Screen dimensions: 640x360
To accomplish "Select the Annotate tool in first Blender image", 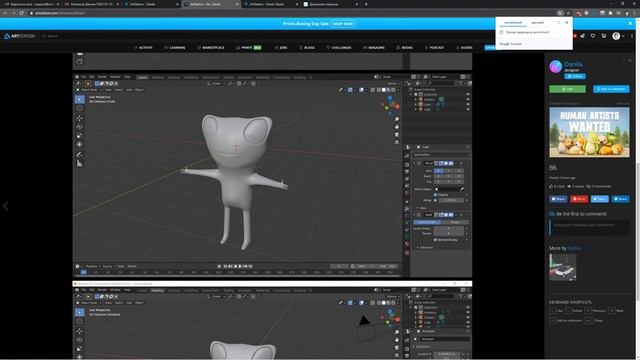I will click(x=80, y=154).
